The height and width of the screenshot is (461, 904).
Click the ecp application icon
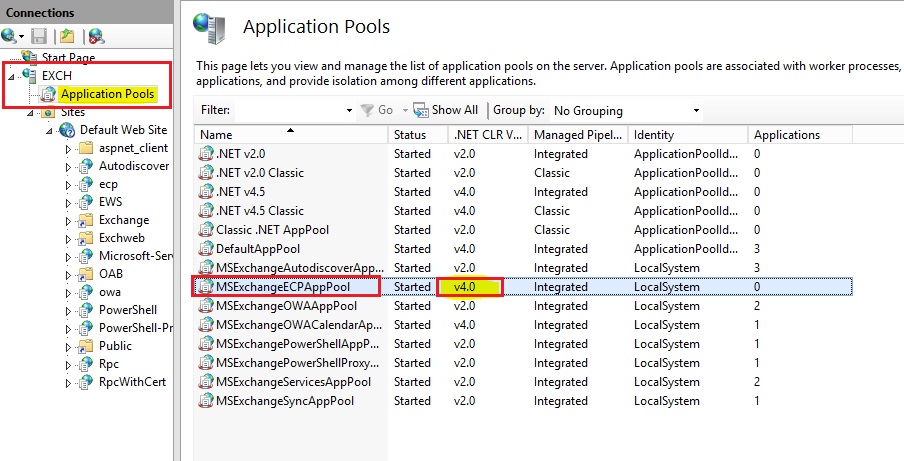pyautogui.click(x=85, y=184)
